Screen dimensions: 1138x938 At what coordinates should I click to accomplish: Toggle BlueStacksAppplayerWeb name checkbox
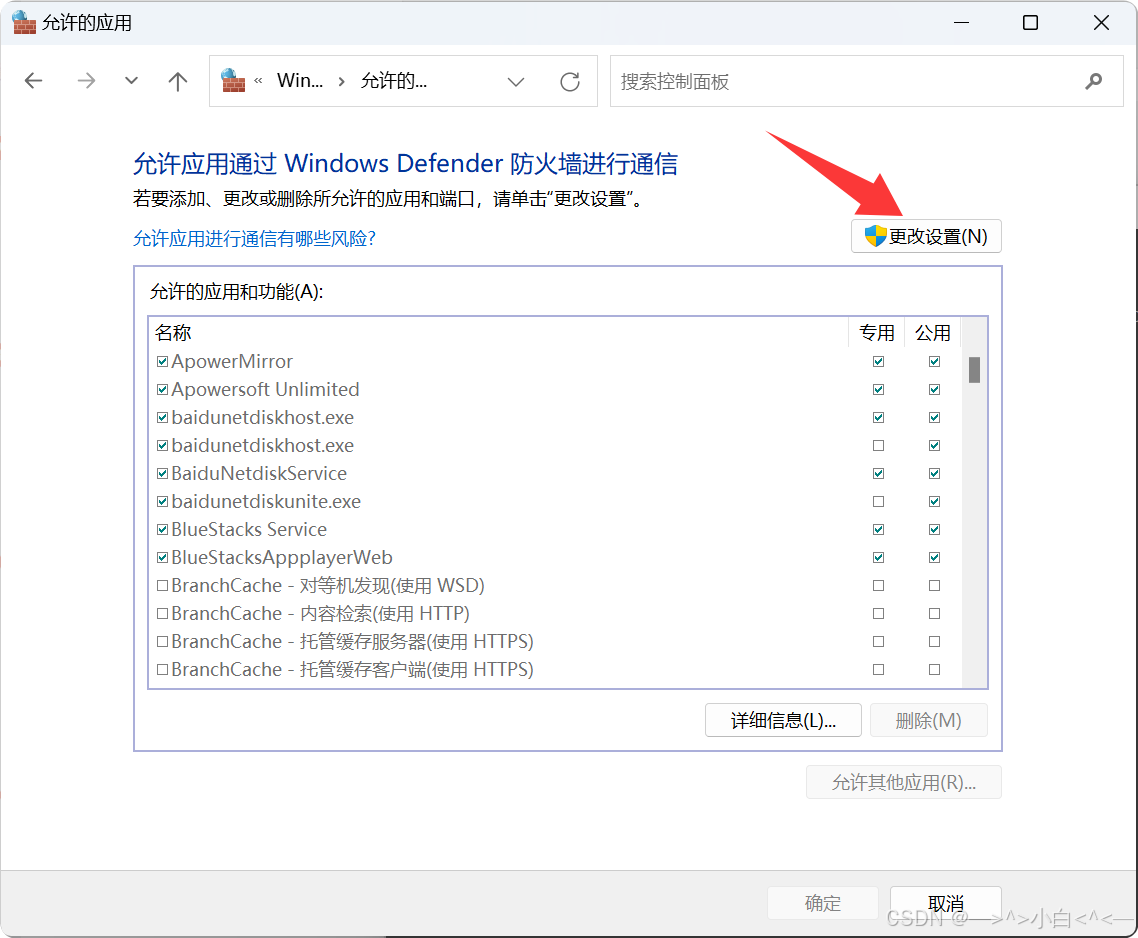(163, 557)
